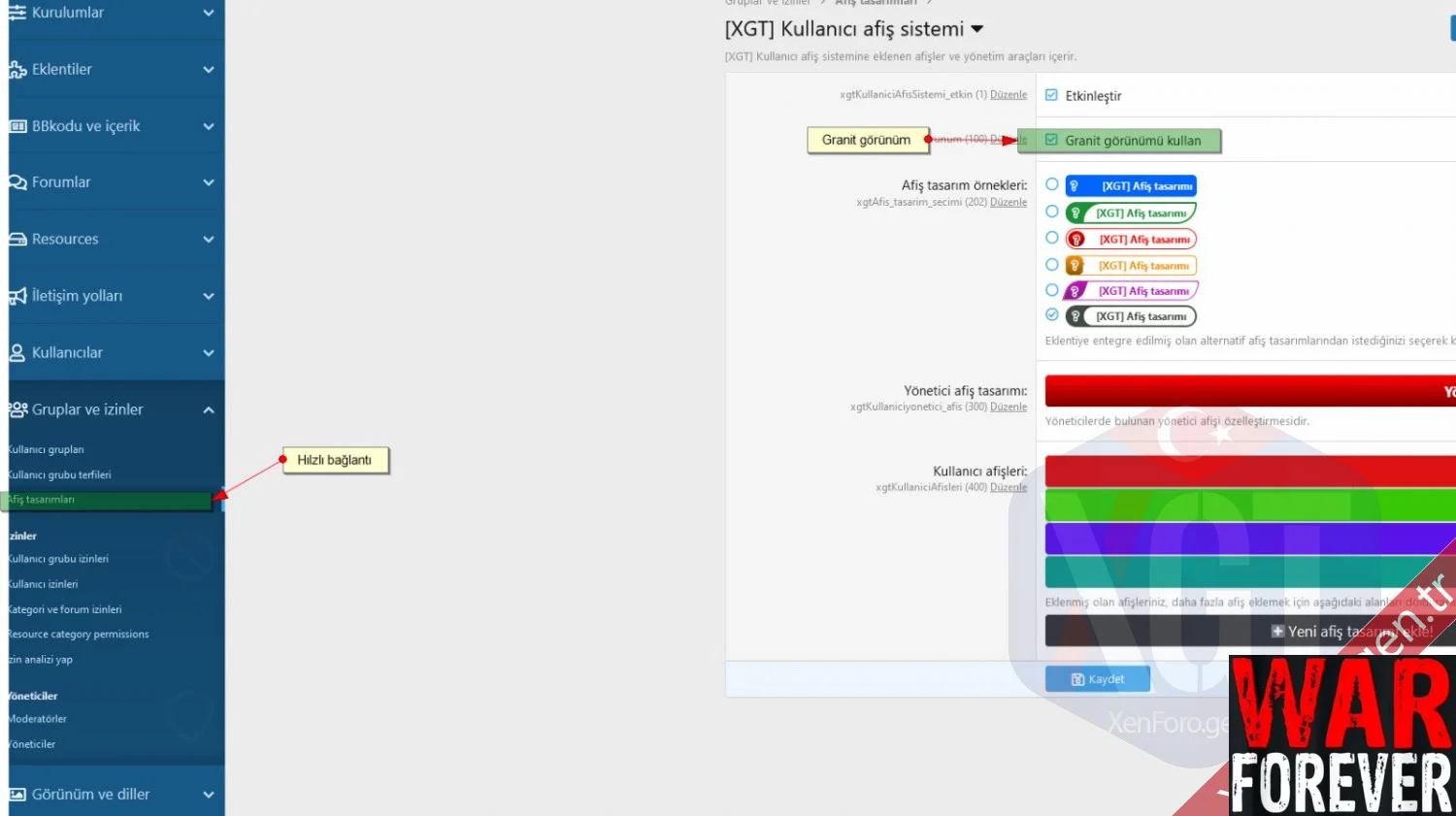Click the Kullanıcılar person icon
The height and width of the screenshot is (816, 1456).
17,353
